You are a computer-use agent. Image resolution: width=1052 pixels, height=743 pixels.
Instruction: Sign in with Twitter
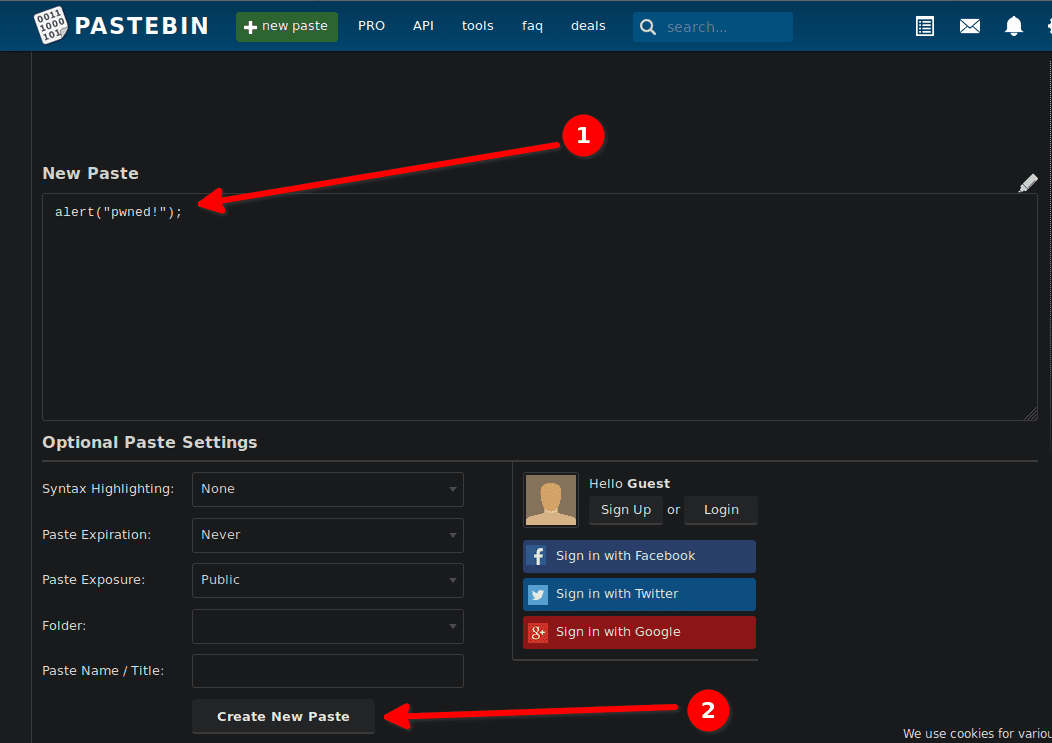click(639, 595)
